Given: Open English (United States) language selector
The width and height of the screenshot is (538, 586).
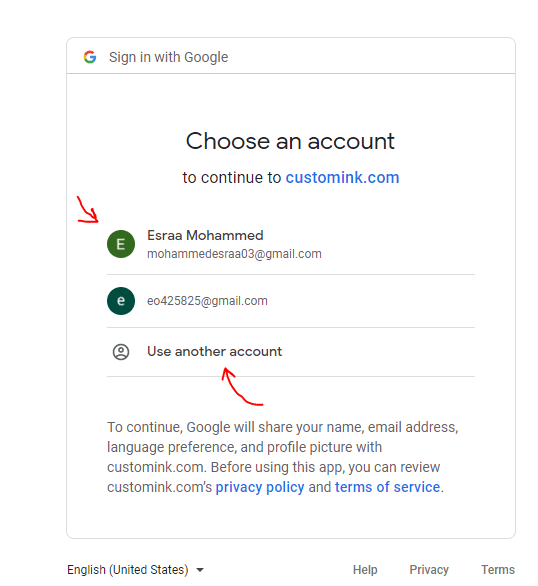Looking at the screenshot, I should point(135,570).
